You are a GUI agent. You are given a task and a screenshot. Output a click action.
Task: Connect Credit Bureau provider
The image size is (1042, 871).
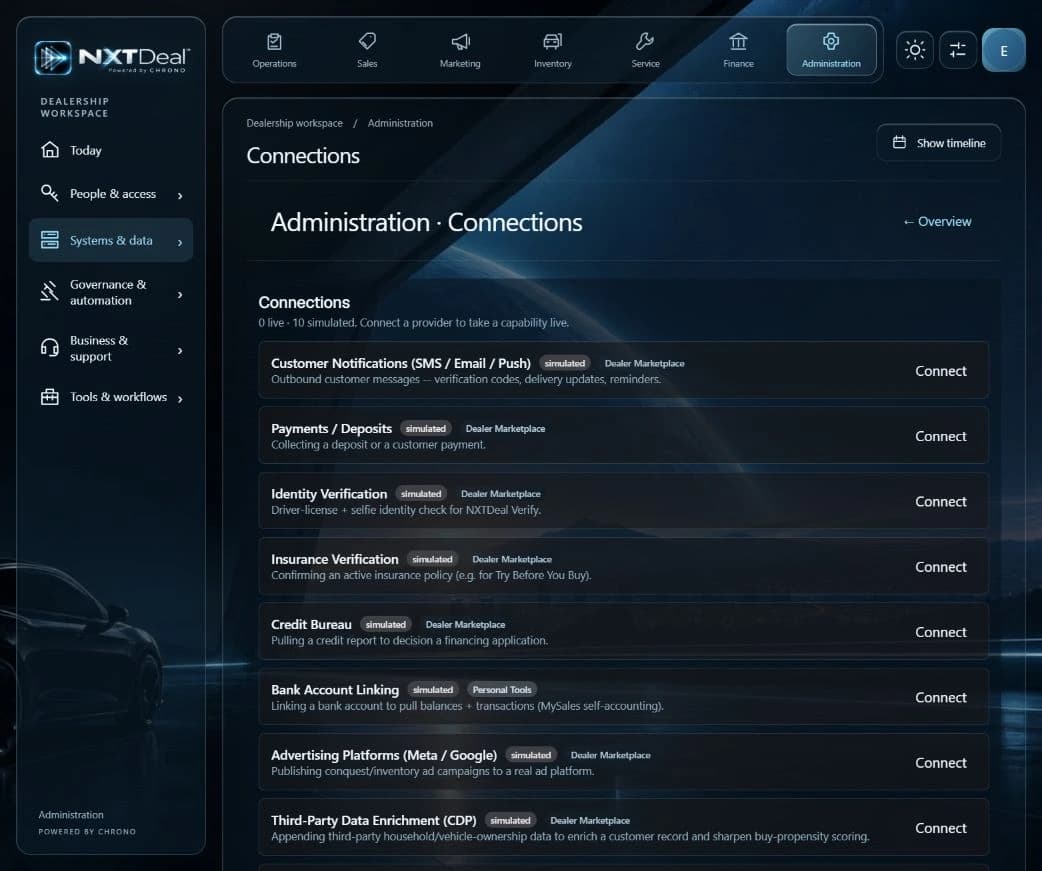pyautogui.click(x=940, y=632)
